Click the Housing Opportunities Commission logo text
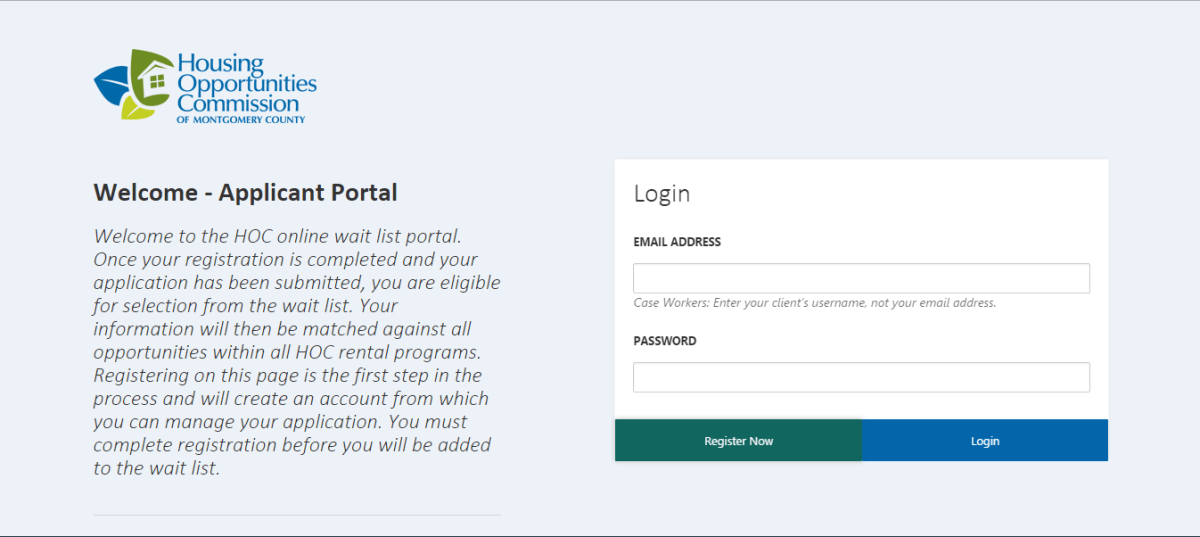The height and width of the screenshot is (537, 1200). [x=245, y=85]
